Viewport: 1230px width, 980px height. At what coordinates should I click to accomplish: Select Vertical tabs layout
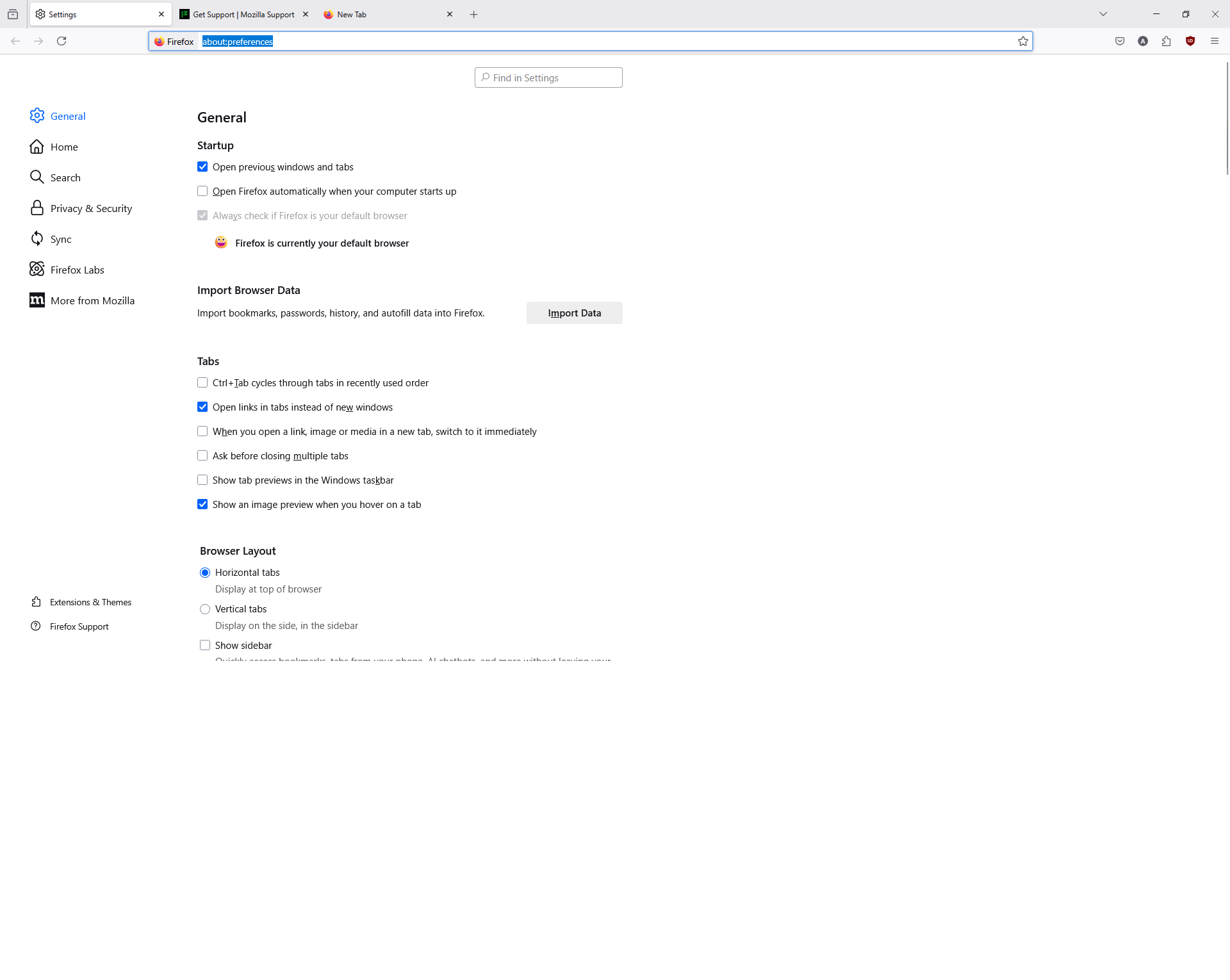[205, 609]
